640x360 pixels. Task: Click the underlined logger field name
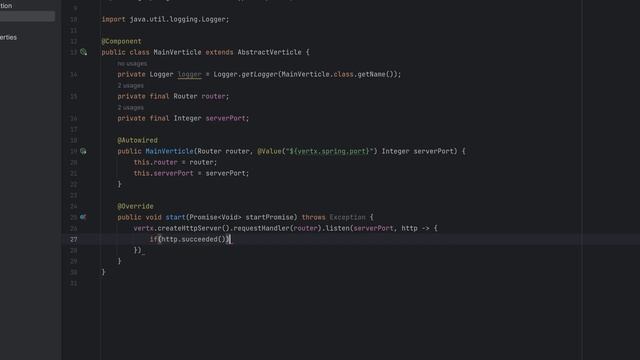(190, 74)
